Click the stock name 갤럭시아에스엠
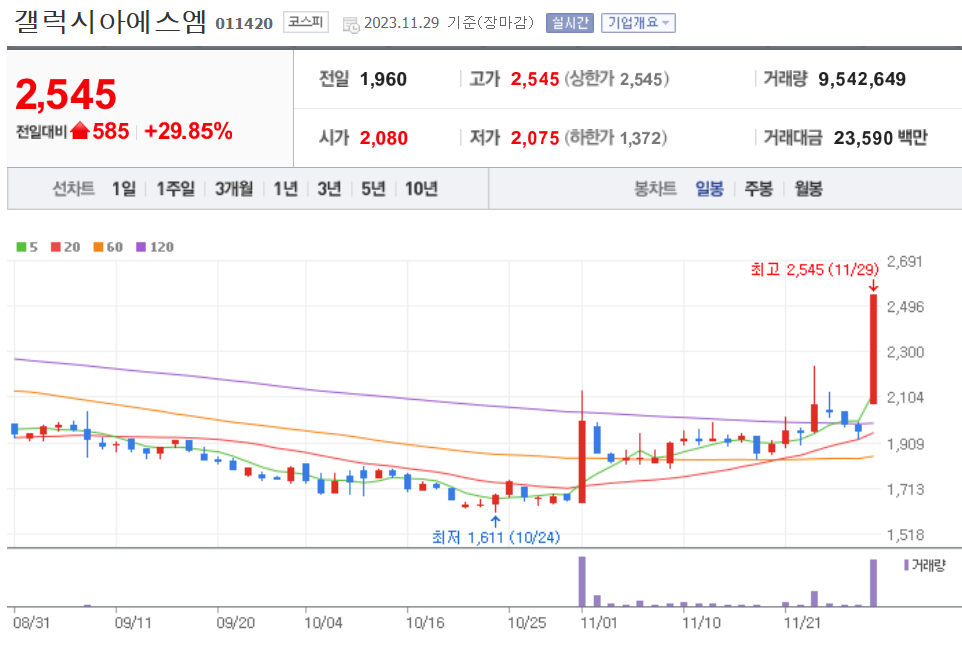The image size is (962, 655). coord(111,22)
